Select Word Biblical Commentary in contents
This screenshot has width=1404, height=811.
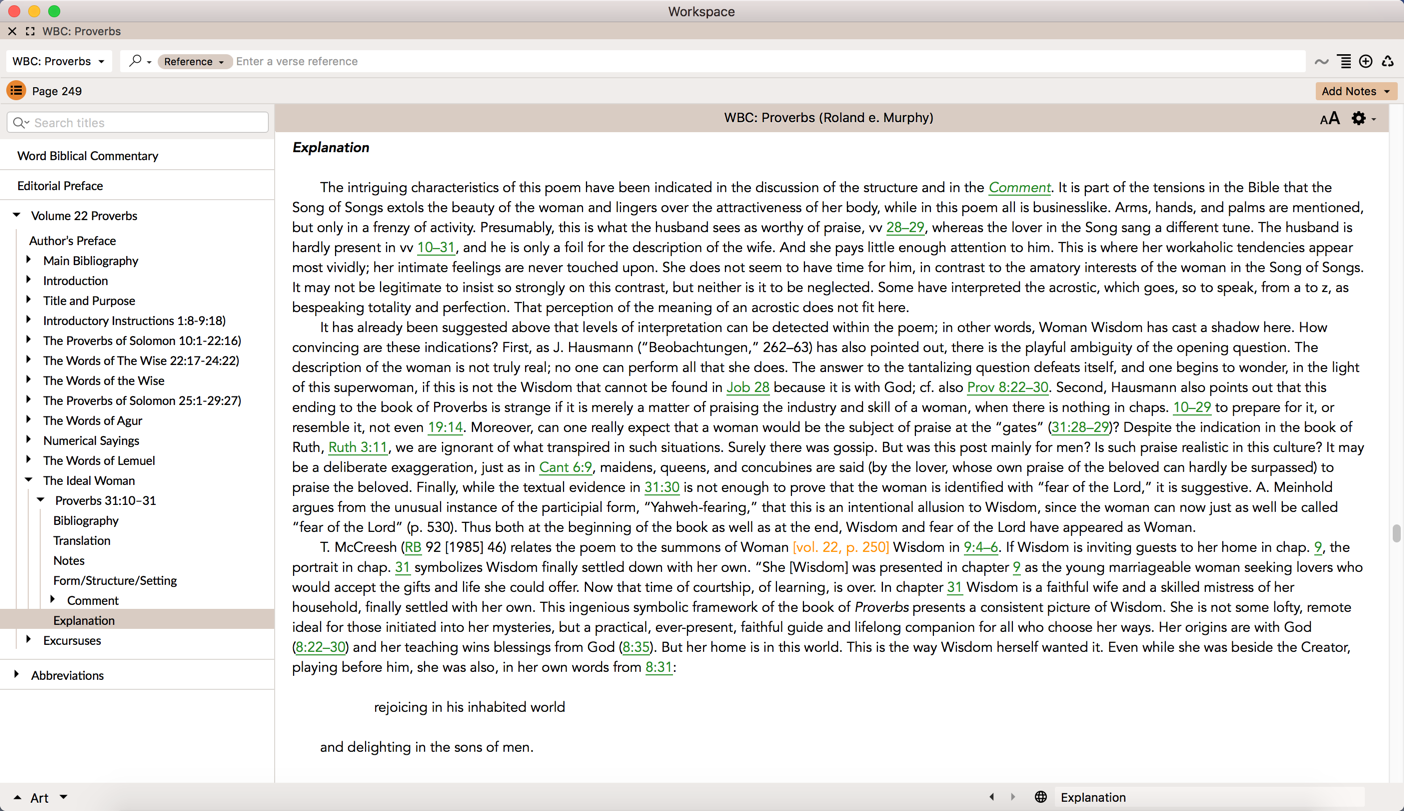[x=88, y=156]
